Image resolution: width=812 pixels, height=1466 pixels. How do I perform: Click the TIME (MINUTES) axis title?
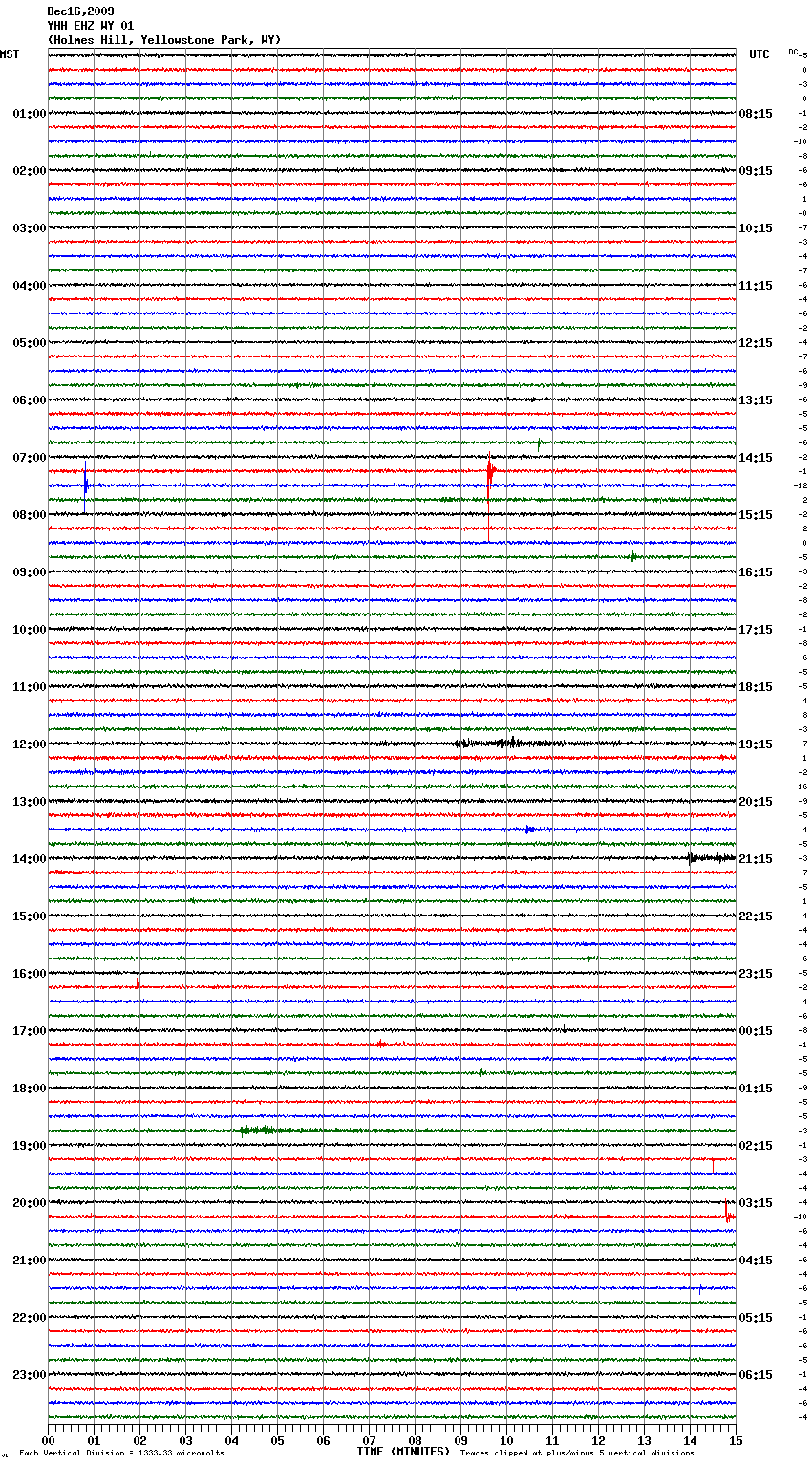point(403,1452)
